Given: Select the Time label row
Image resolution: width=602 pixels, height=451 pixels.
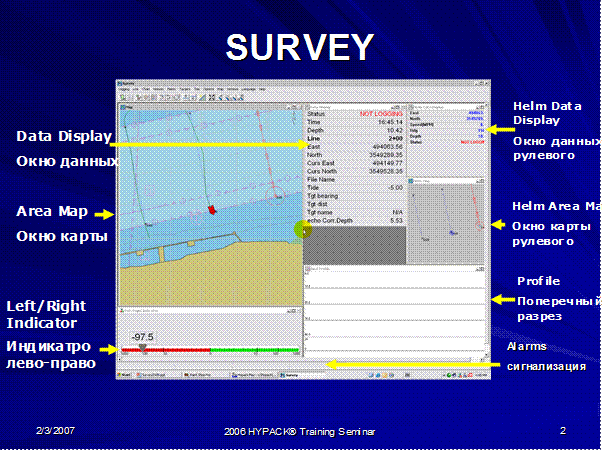Looking at the screenshot, I should (x=314, y=122).
